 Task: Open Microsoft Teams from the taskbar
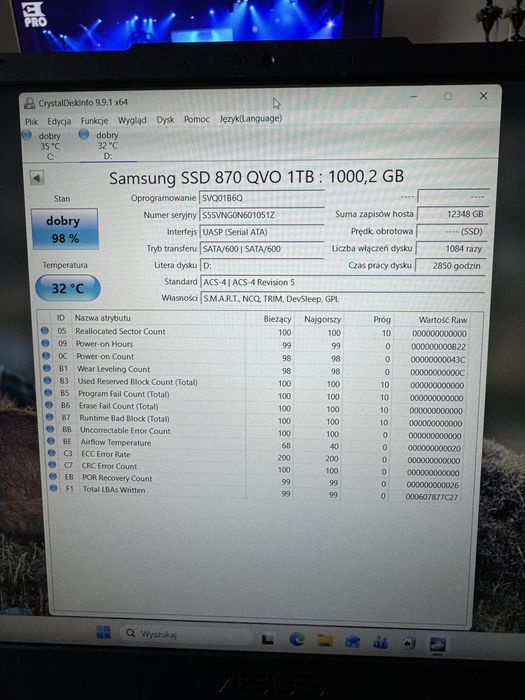[380, 643]
